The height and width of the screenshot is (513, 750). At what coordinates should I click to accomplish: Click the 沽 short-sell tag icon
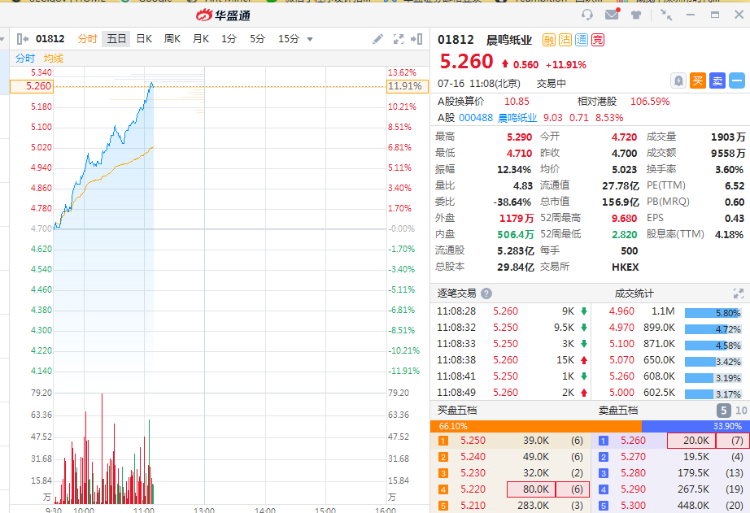pos(565,40)
